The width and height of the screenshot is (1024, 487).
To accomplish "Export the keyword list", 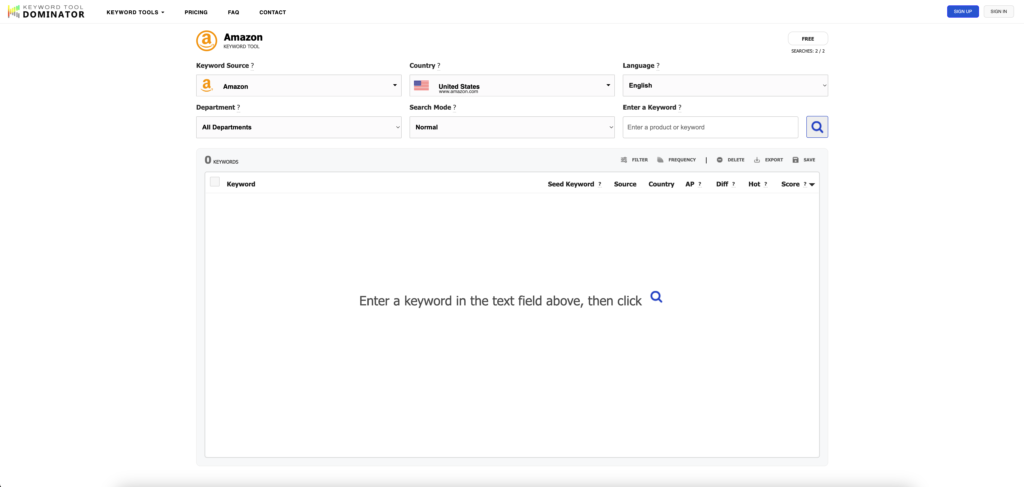I will click(x=768, y=160).
